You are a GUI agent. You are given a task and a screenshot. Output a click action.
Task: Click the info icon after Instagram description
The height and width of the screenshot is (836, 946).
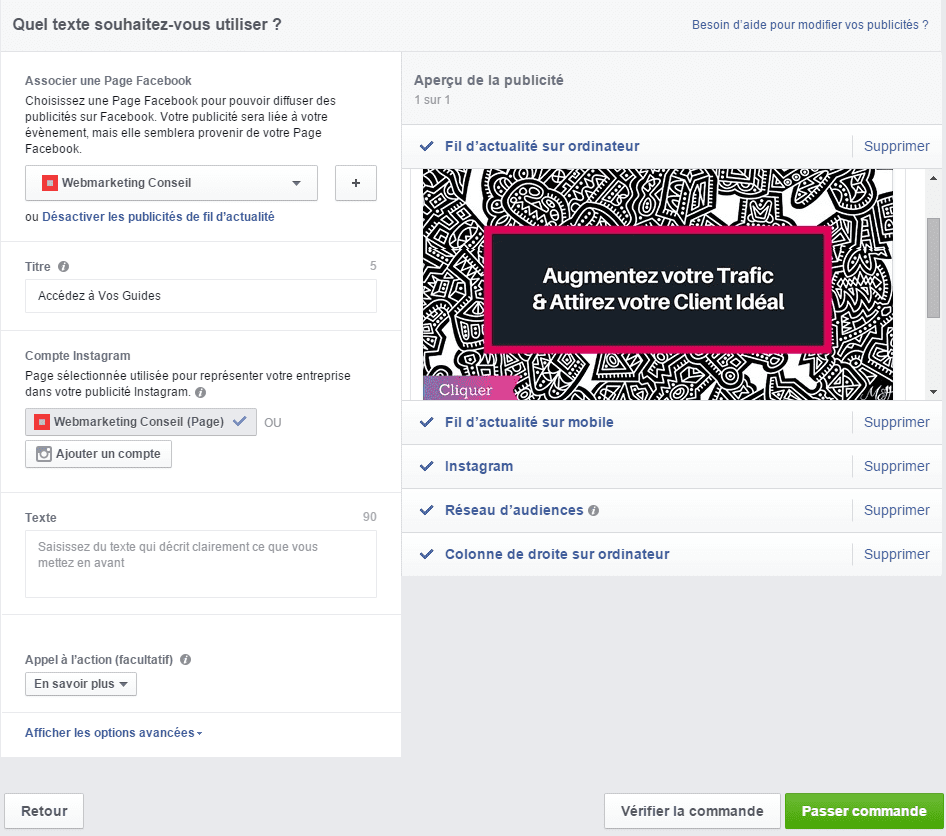click(200, 392)
